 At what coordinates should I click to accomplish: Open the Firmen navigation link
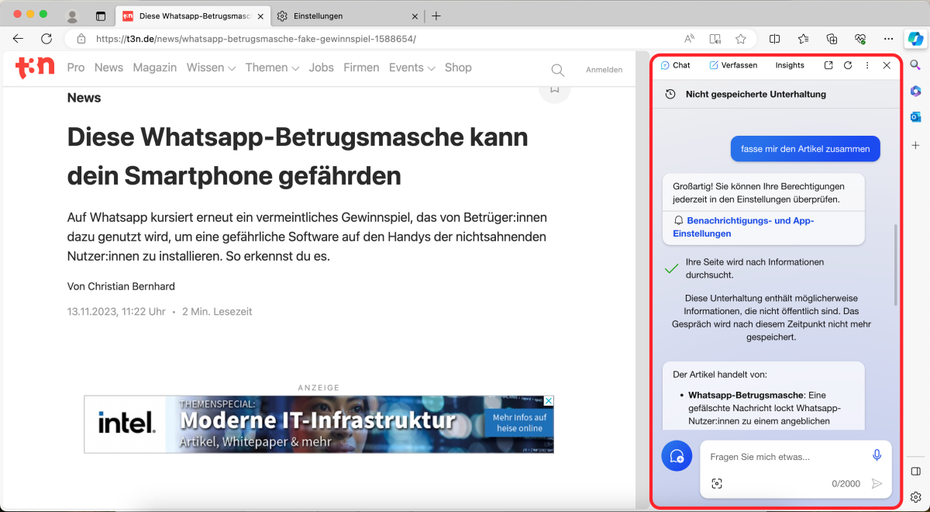[x=361, y=68]
